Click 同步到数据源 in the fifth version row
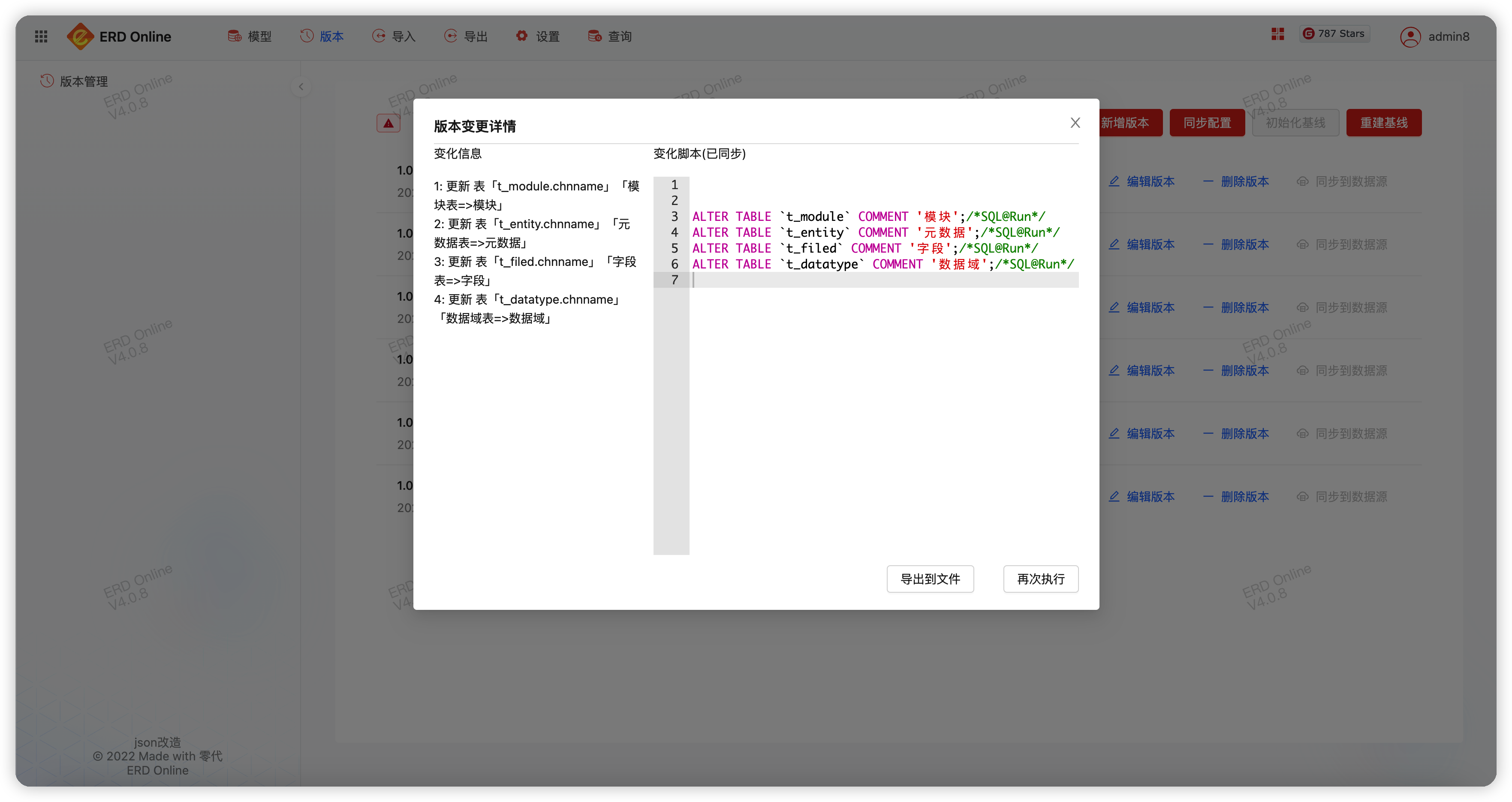 click(1342, 433)
